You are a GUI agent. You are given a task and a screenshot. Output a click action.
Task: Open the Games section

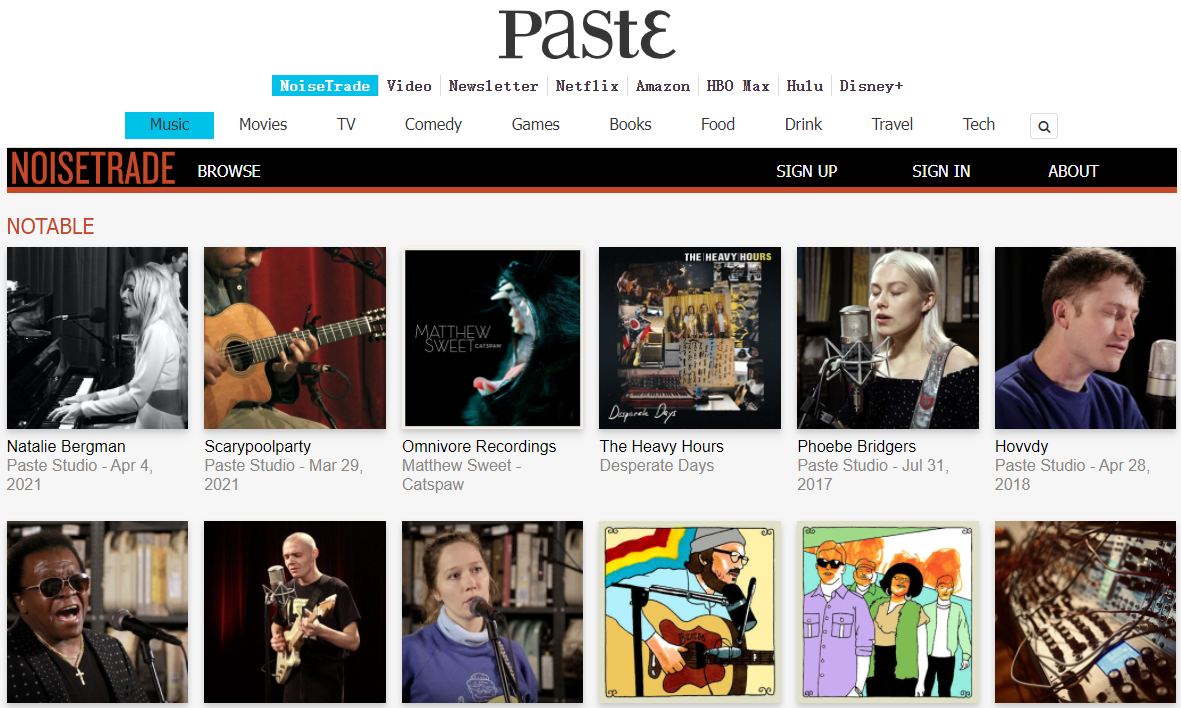coord(536,125)
